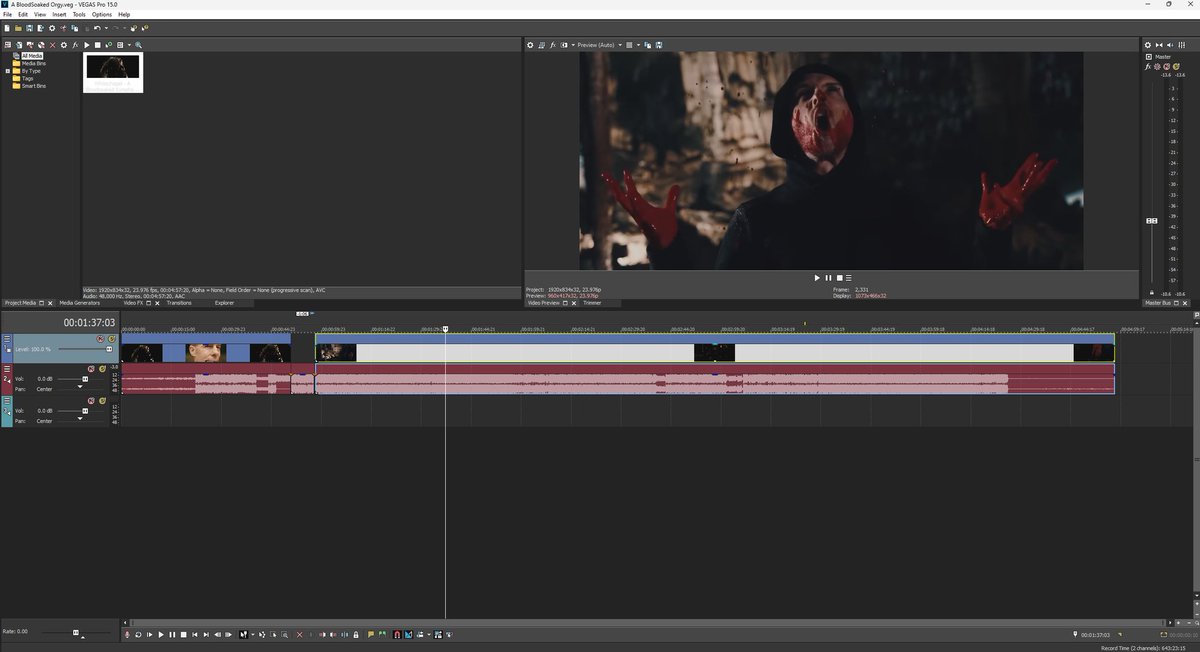Toggle snapping with the magnet icon

396,634
